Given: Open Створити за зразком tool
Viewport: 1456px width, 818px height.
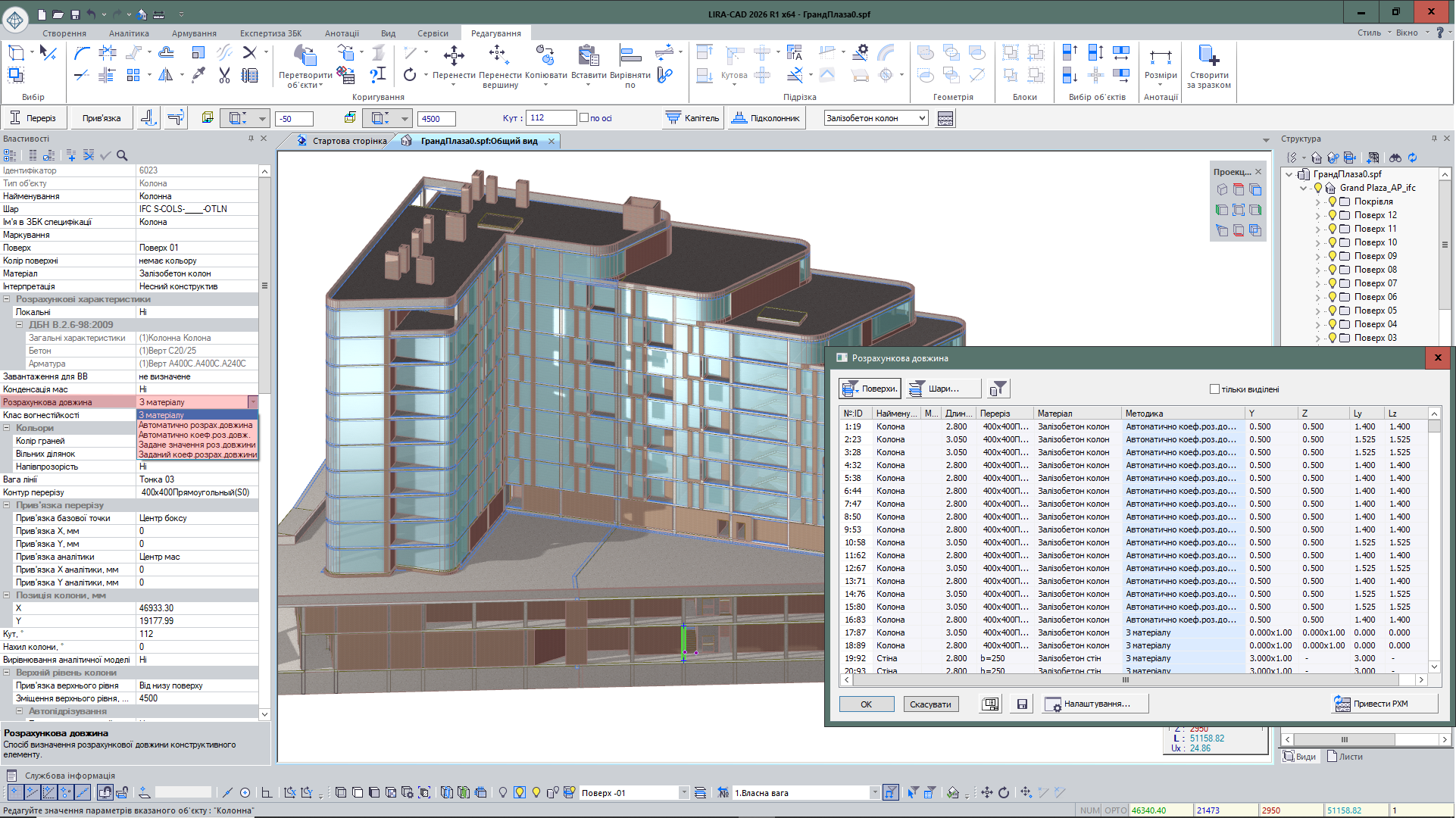Looking at the screenshot, I should (1208, 55).
